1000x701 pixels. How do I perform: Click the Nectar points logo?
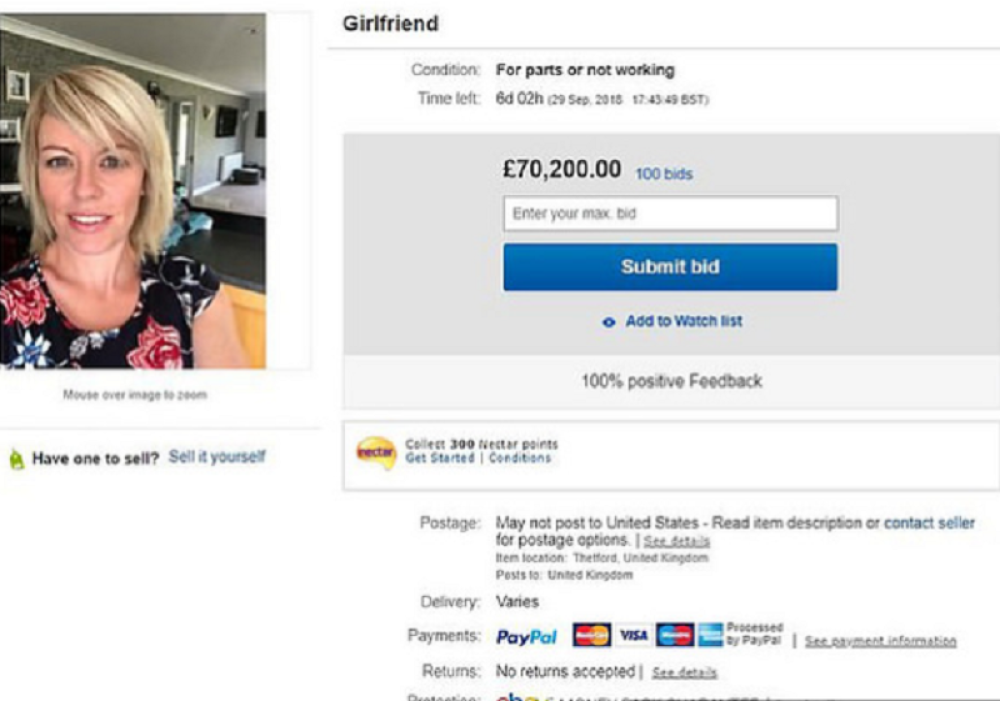(x=376, y=453)
